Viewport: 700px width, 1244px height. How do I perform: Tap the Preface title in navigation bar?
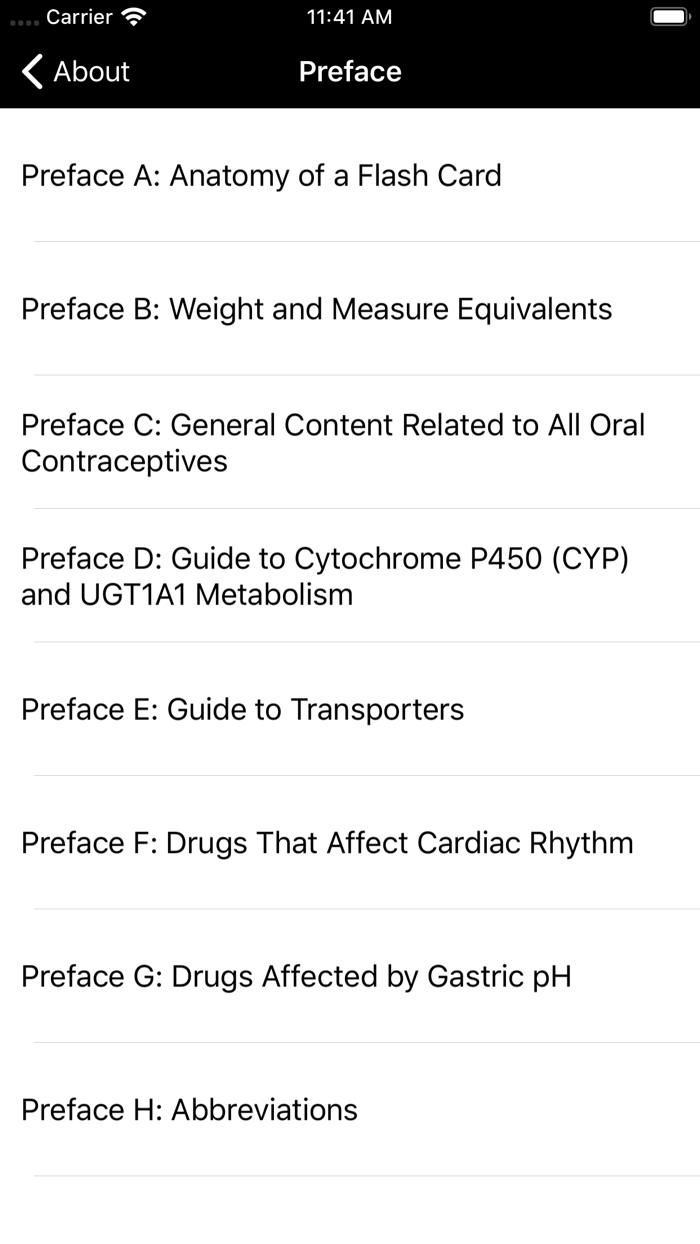click(349, 71)
